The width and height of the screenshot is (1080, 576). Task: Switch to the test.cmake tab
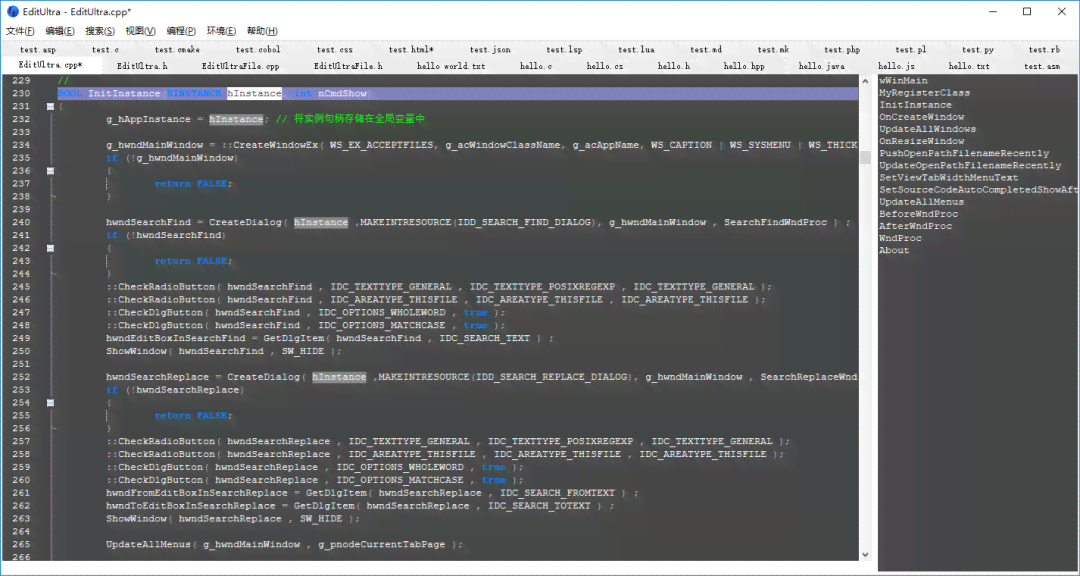click(177, 50)
